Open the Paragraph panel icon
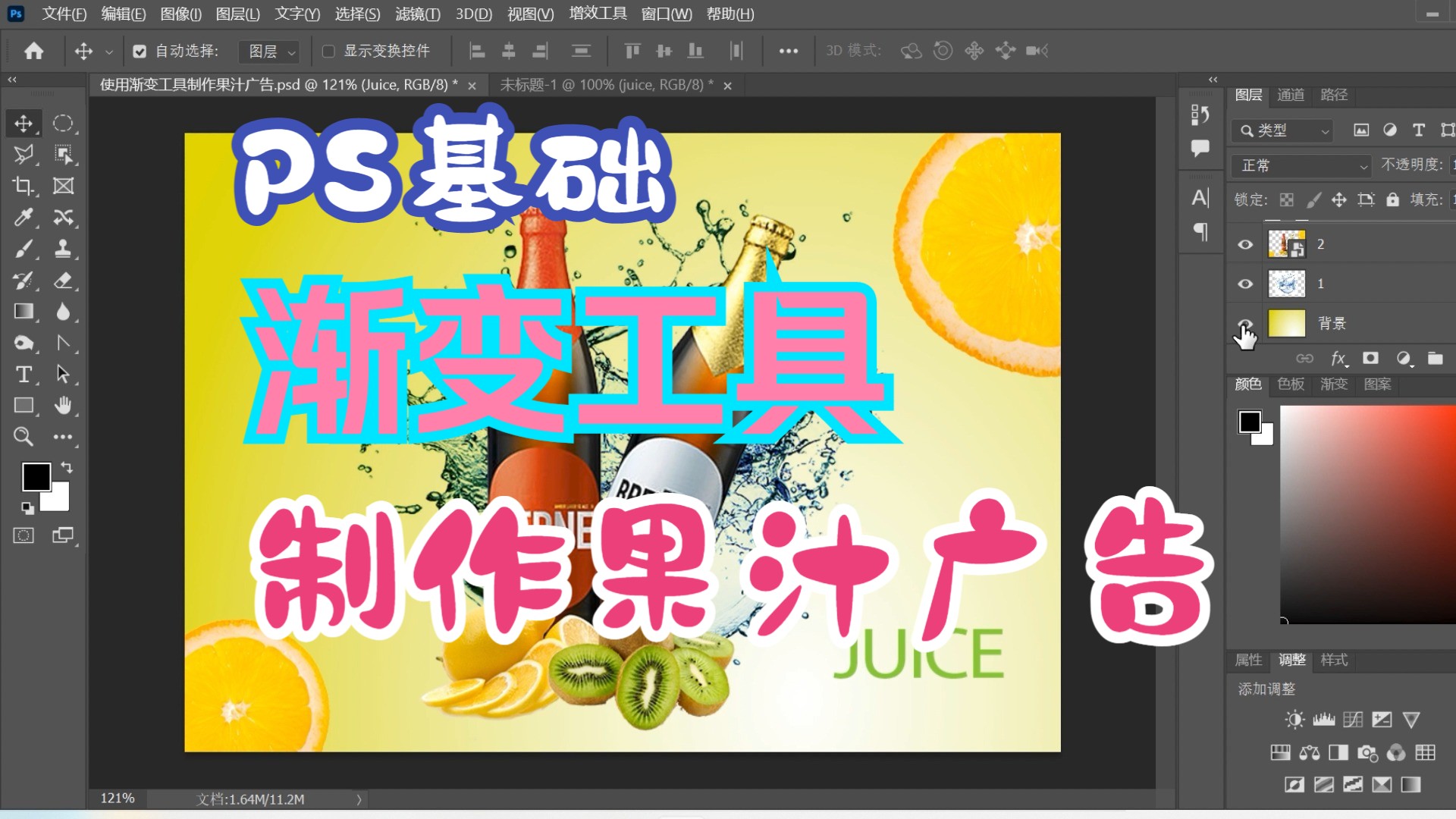 click(x=1200, y=231)
